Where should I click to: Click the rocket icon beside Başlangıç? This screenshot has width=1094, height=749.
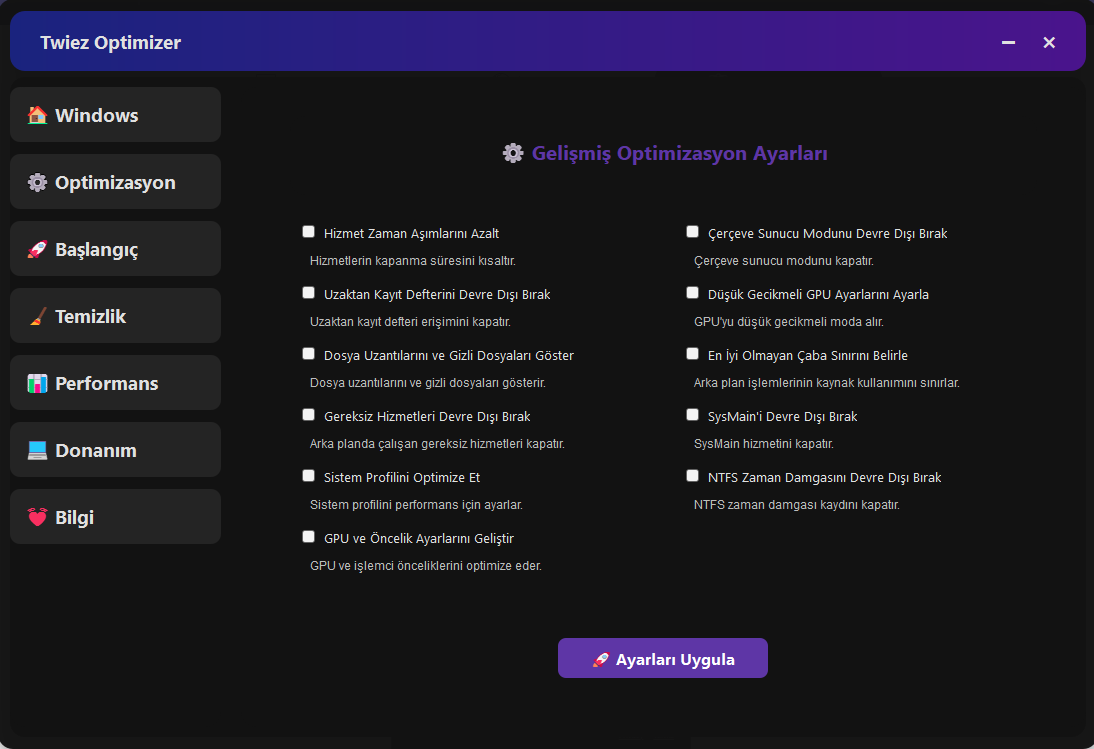point(37,249)
